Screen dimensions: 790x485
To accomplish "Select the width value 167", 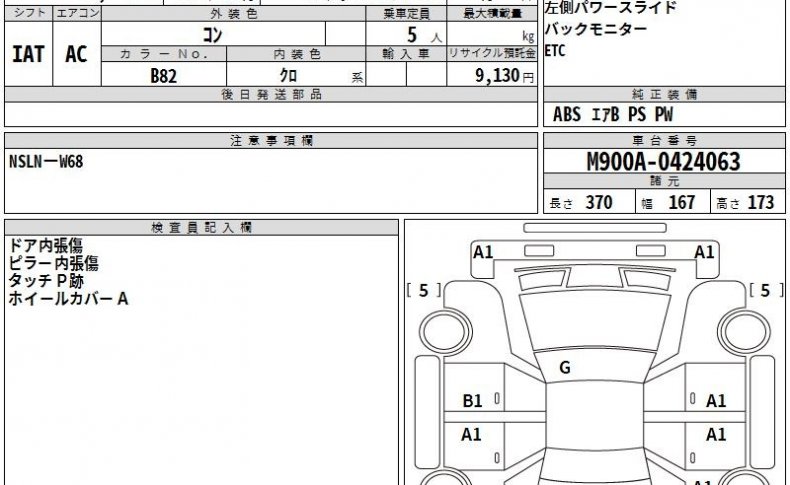I will point(682,202).
